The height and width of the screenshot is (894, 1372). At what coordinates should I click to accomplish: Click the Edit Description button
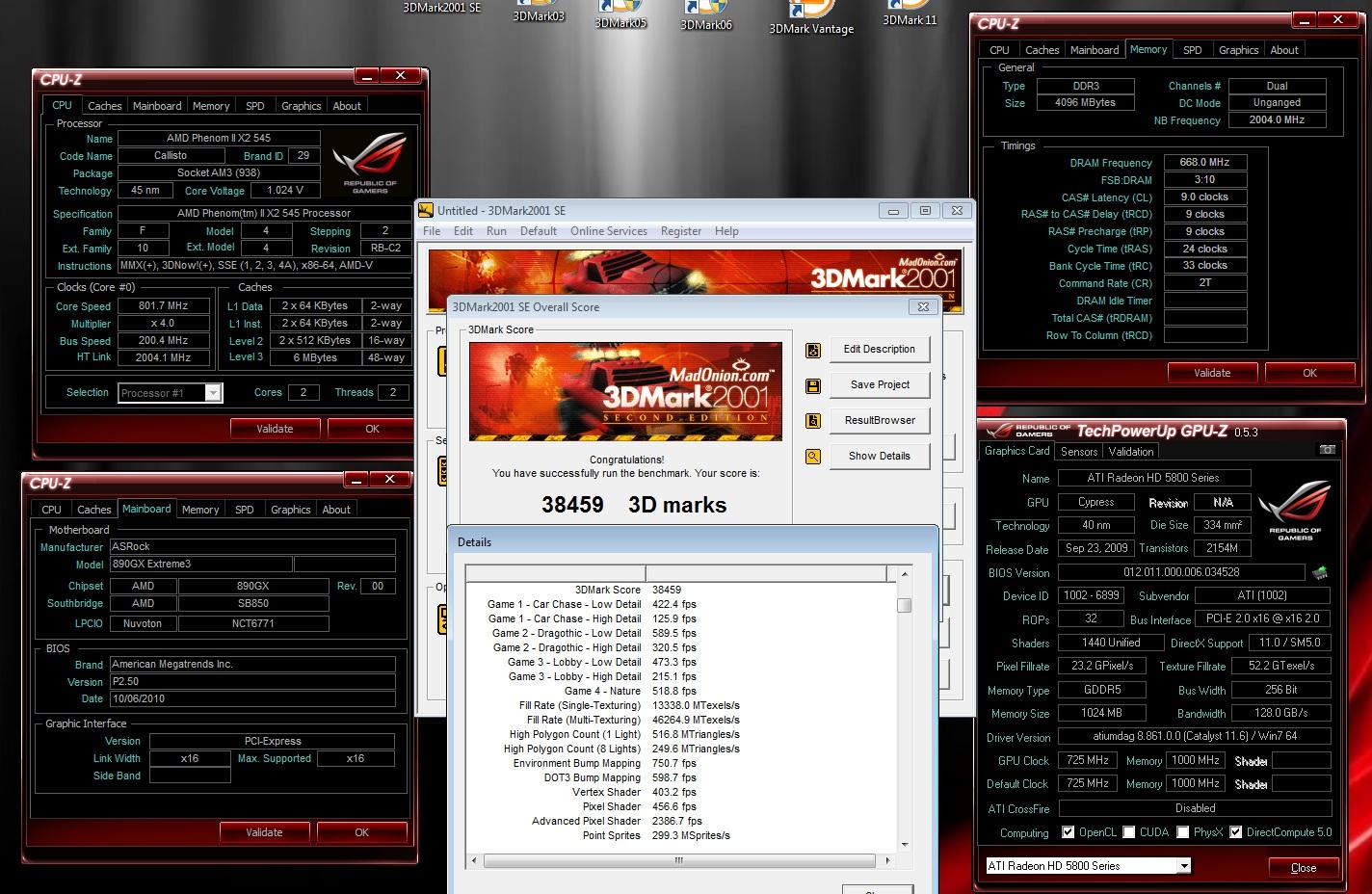point(880,350)
